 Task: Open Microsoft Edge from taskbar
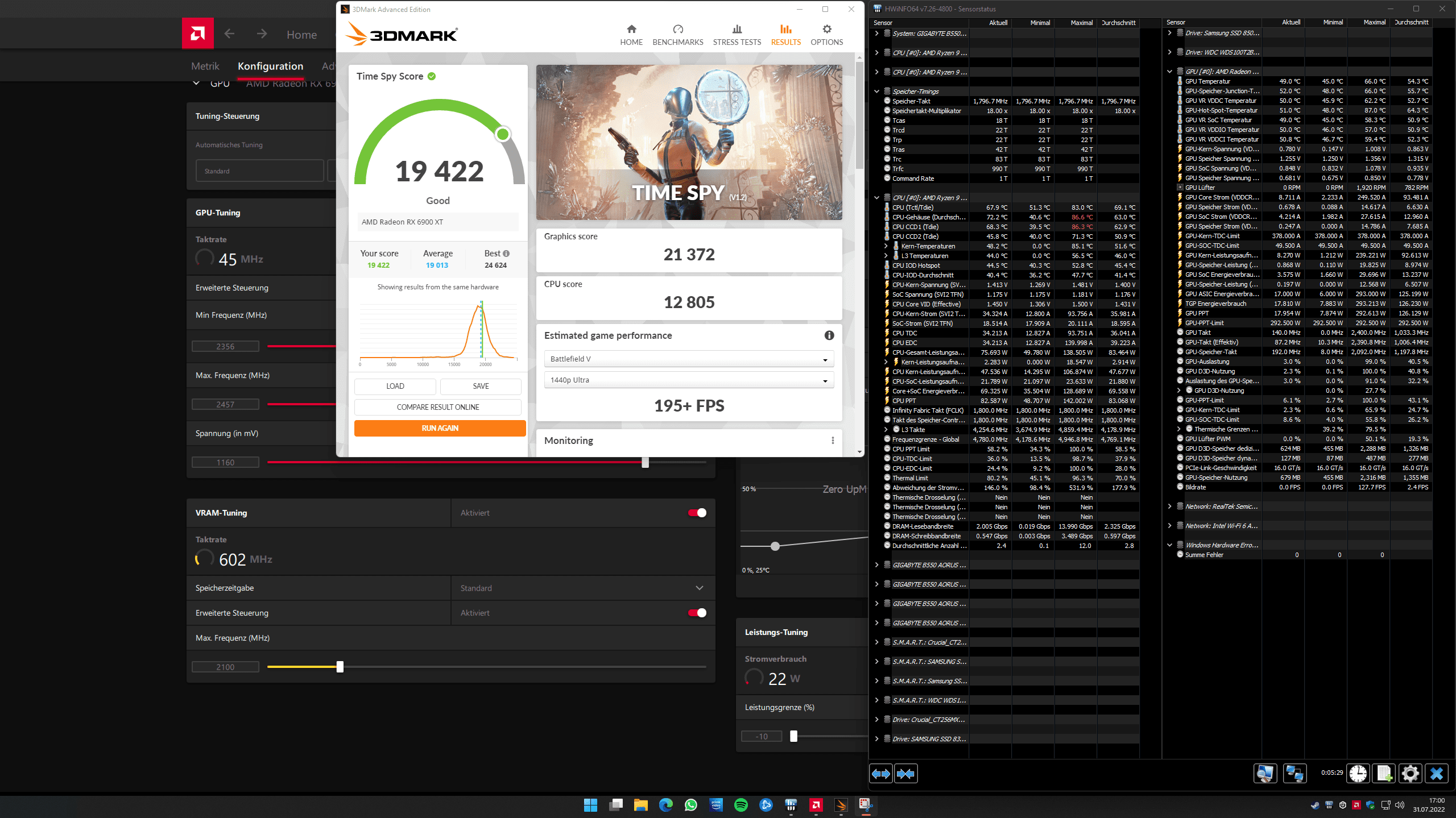[x=665, y=805]
